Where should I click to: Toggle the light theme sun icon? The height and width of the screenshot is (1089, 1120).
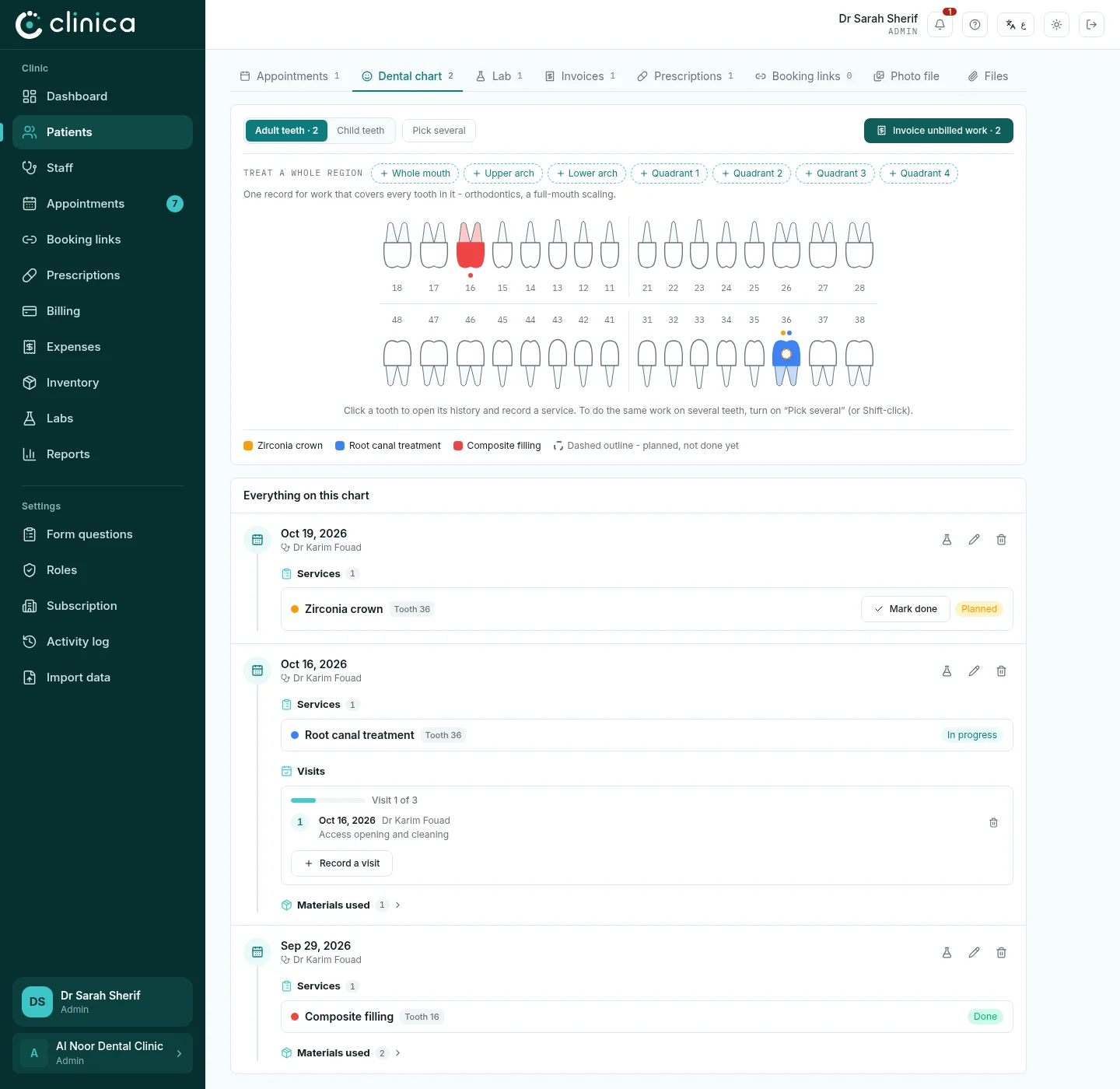click(1056, 25)
